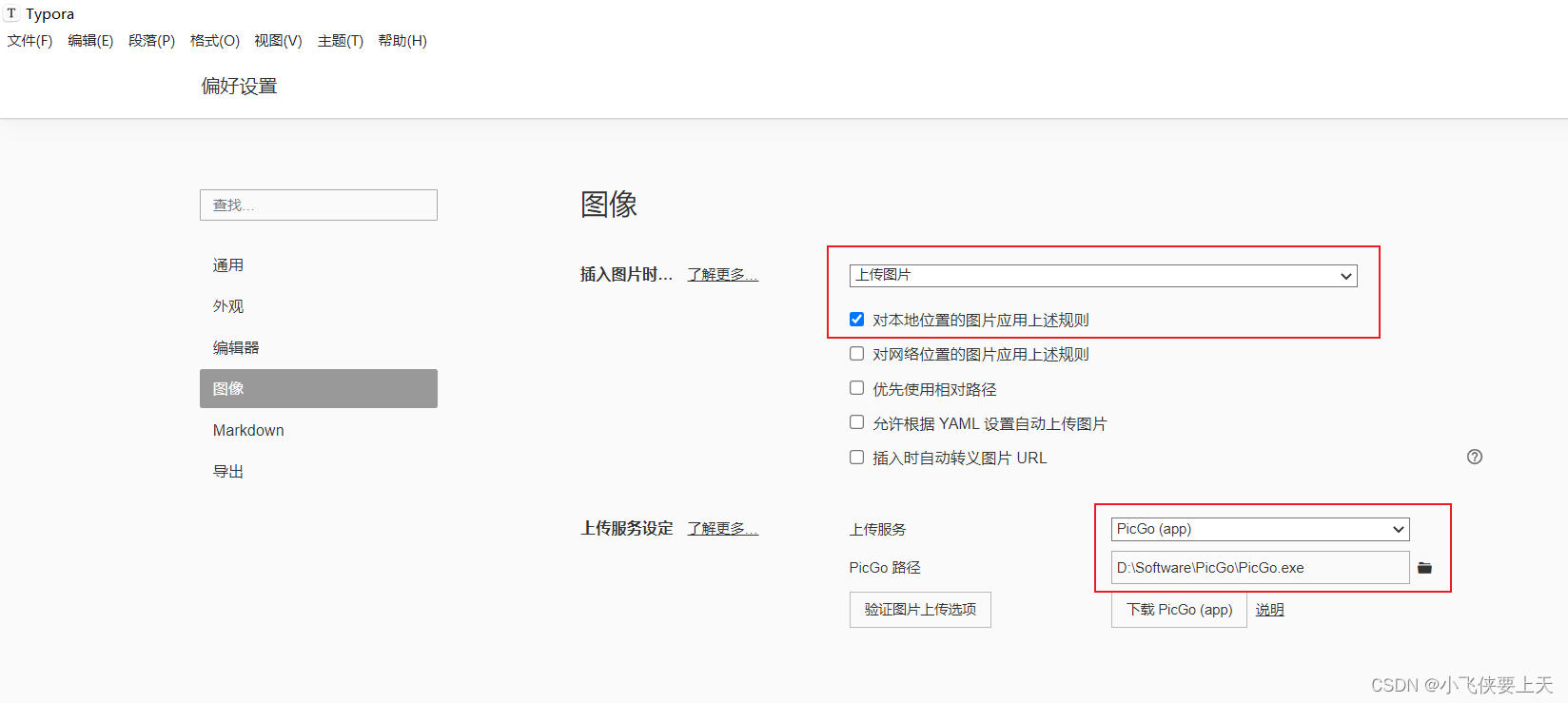Click the 上传服务设定 label

pyautogui.click(x=627, y=529)
